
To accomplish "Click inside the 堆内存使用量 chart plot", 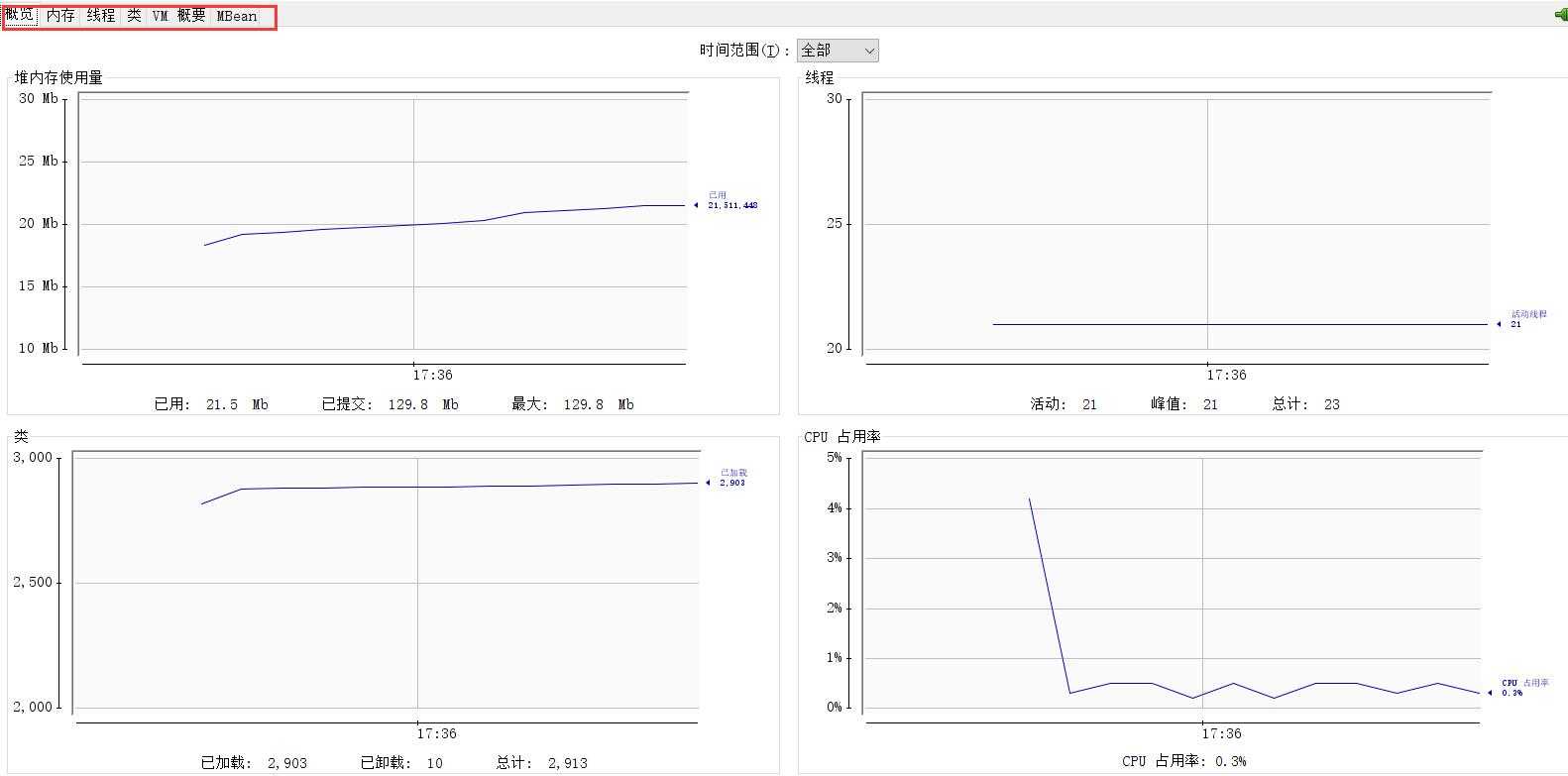I will [383, 223].
